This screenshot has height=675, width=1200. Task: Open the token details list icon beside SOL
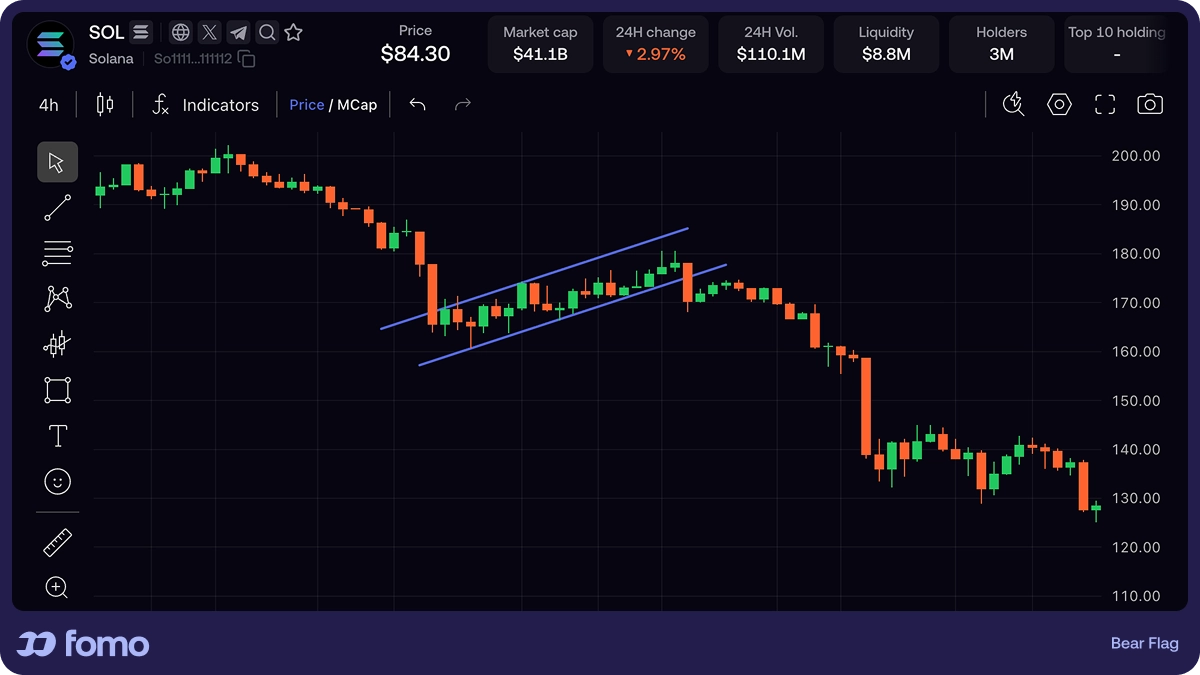tap(141, 33)
